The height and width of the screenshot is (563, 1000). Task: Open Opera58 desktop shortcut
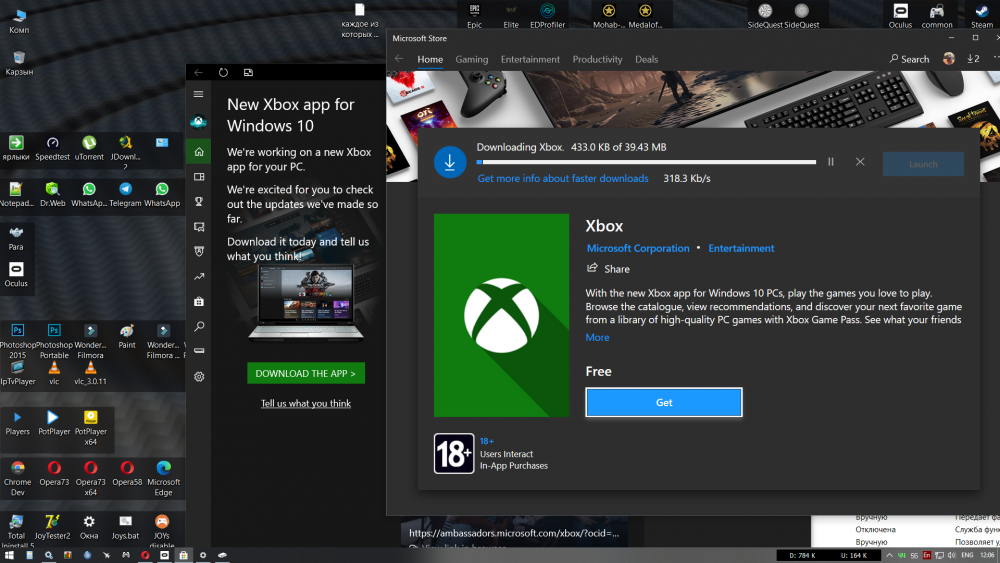(127, 474)
